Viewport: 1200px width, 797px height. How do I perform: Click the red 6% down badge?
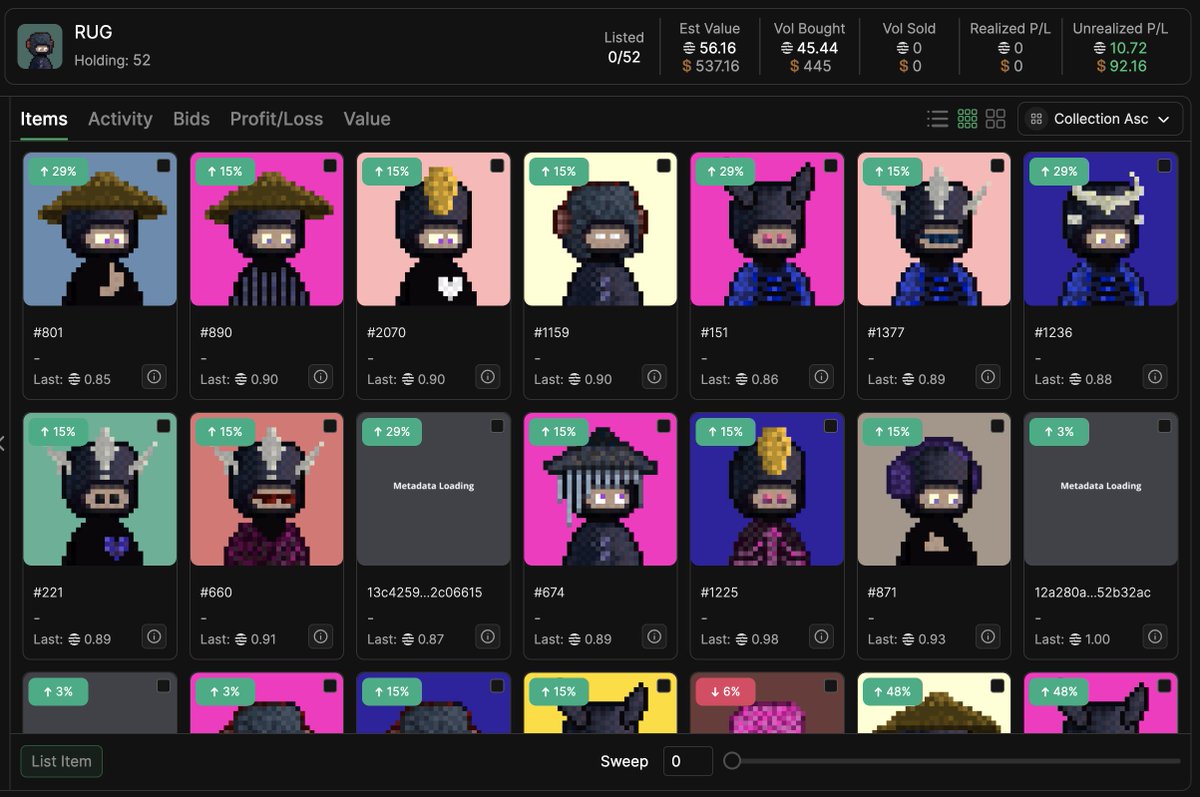[x=726, y=691]
